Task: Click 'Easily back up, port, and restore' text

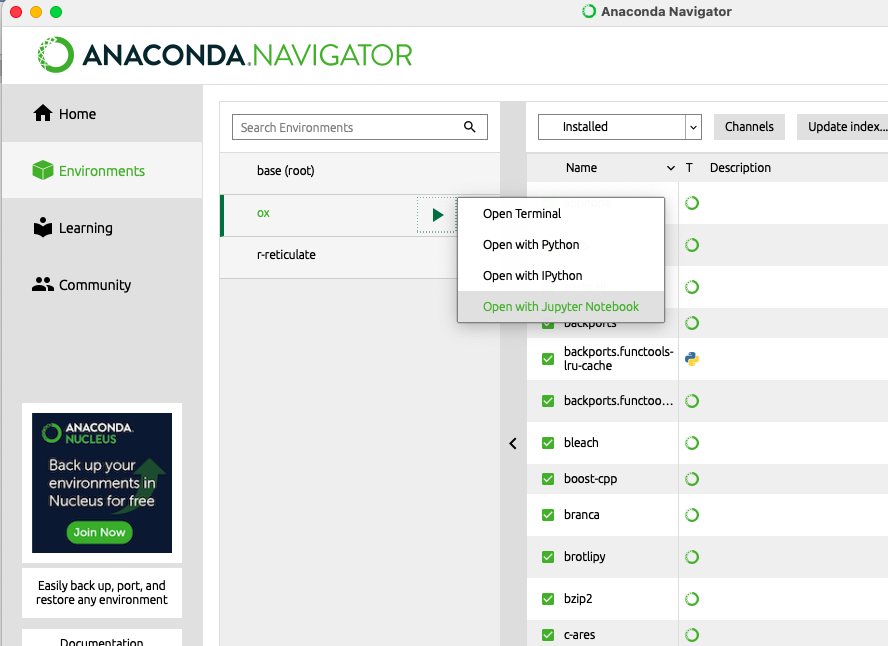Action: pyautogui.click(x=102, y=593)
